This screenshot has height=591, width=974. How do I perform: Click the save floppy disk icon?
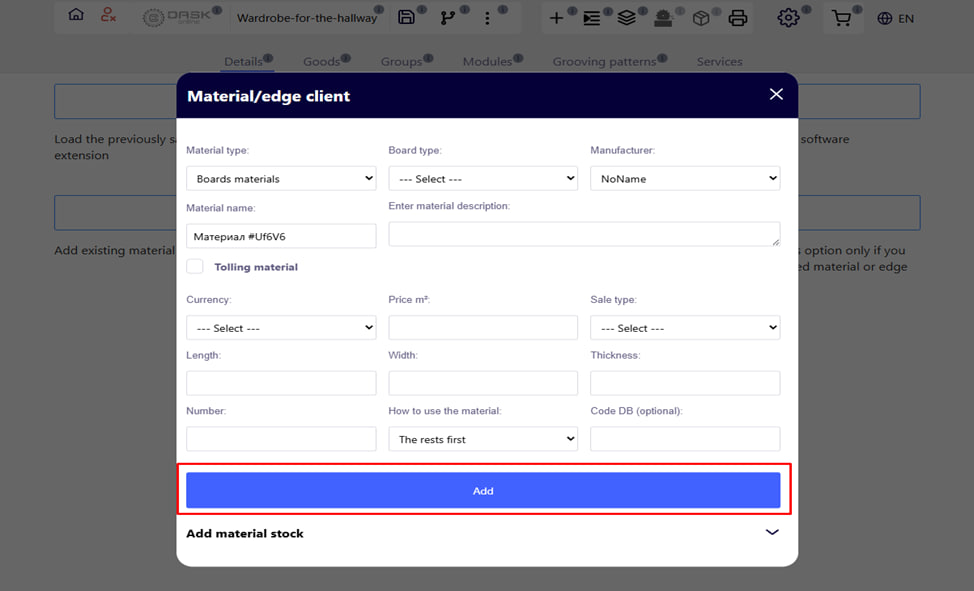[406, 17]
